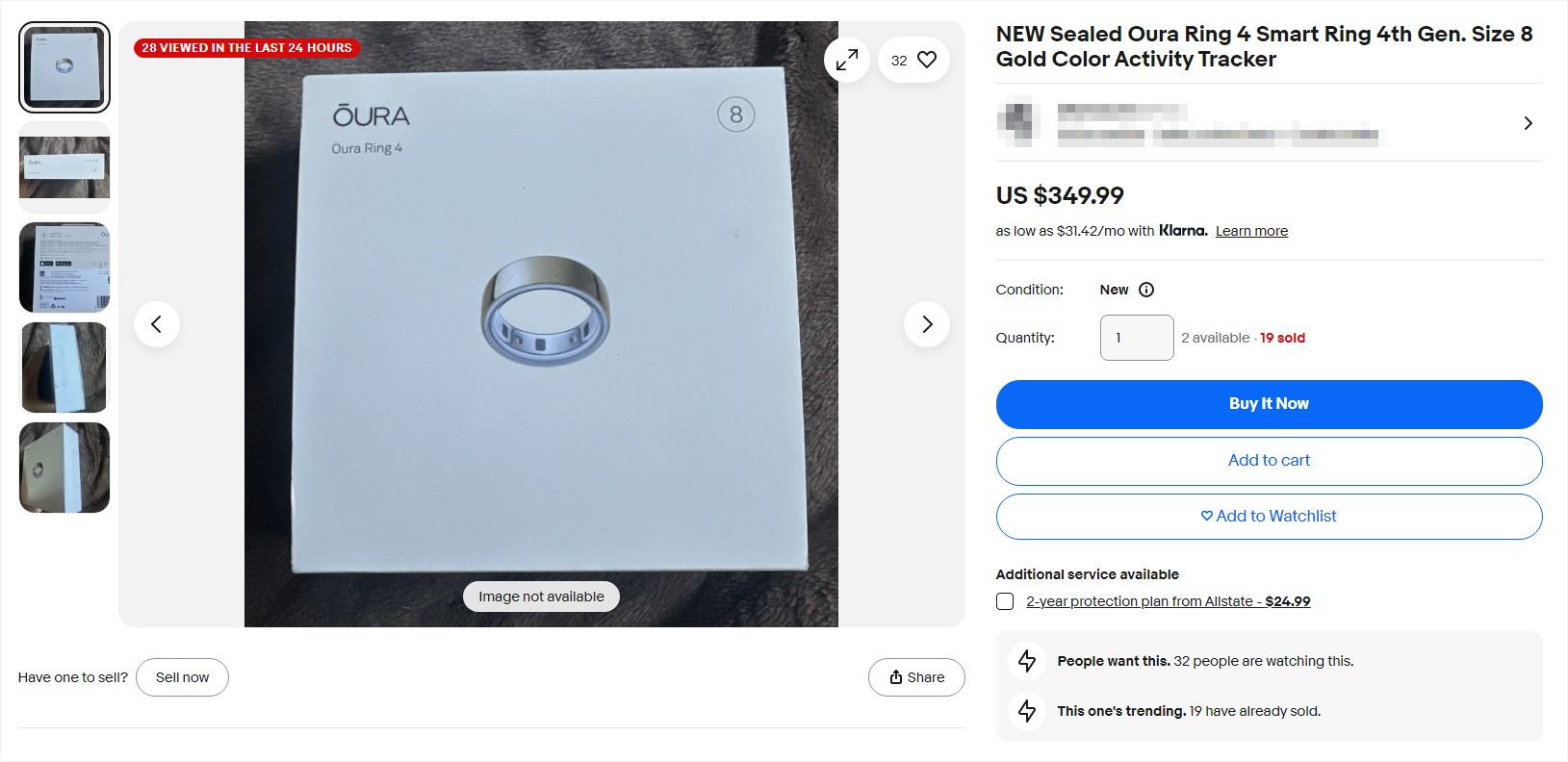Open the image fullscreen expand icon

click(846, 59)
